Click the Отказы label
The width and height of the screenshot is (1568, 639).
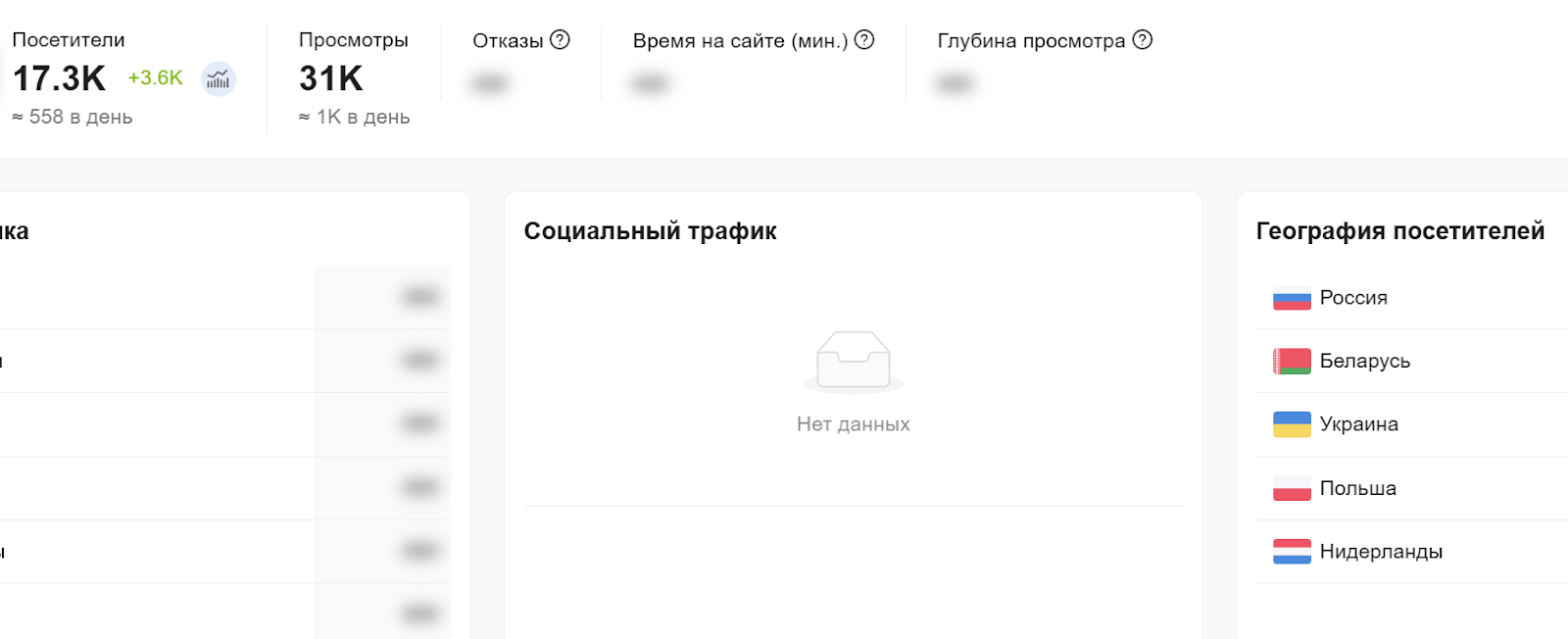pyautogui.click(x=508, y=41)
